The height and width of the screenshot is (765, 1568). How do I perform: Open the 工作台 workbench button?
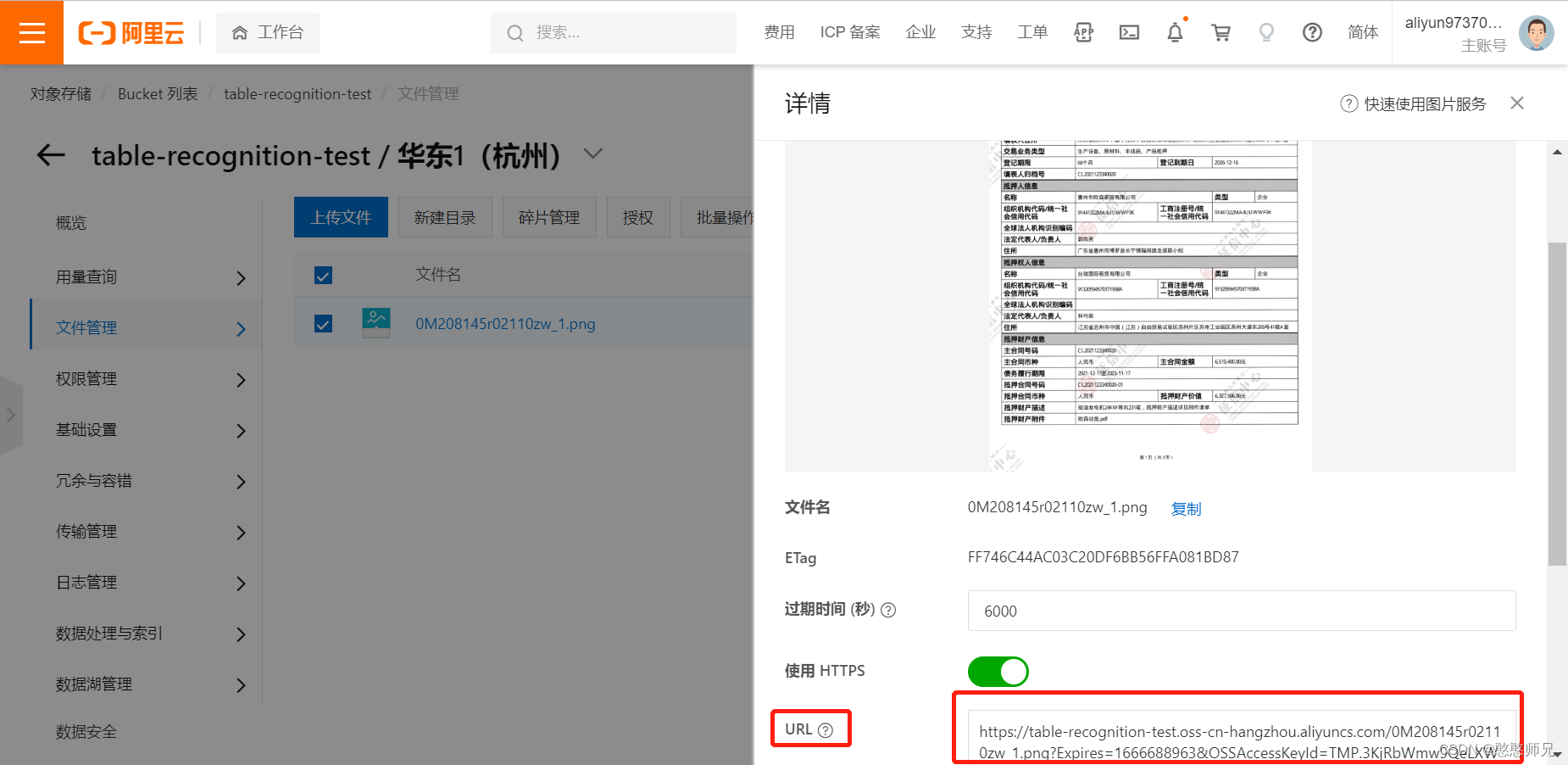(268, 32)
